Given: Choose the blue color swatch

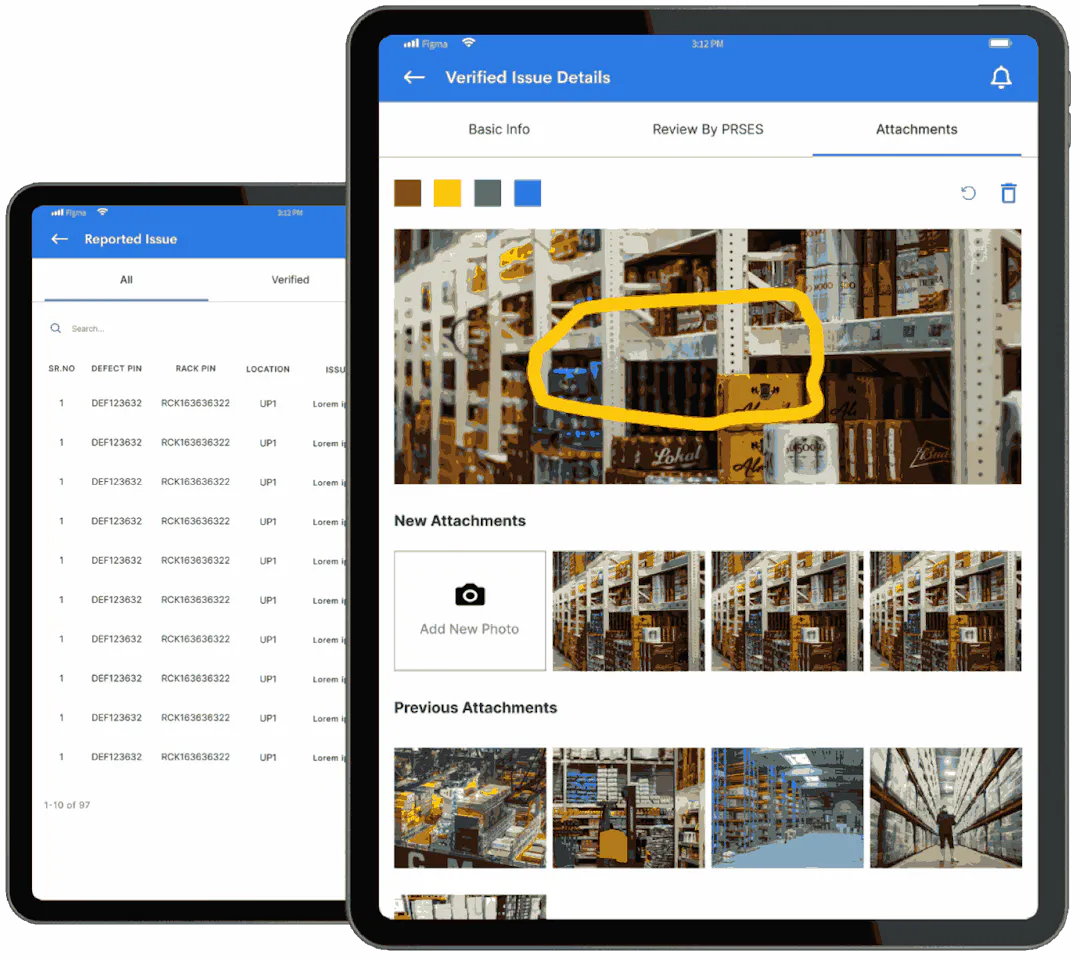Looking at the screenshot, I should tap(527, 193).
